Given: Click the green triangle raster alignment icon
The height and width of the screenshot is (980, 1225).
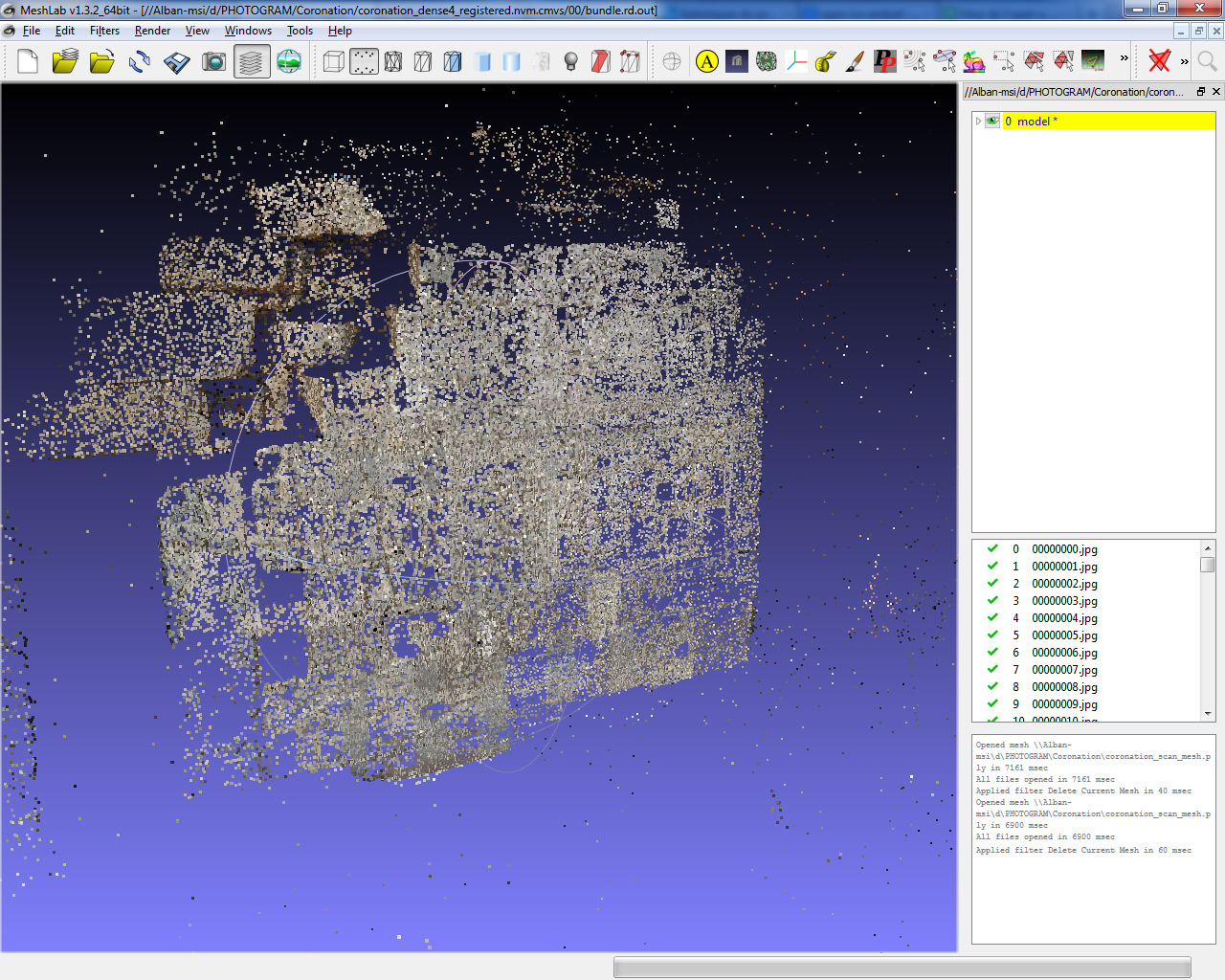Looking at the screenshot, I should click(1093, 62).
